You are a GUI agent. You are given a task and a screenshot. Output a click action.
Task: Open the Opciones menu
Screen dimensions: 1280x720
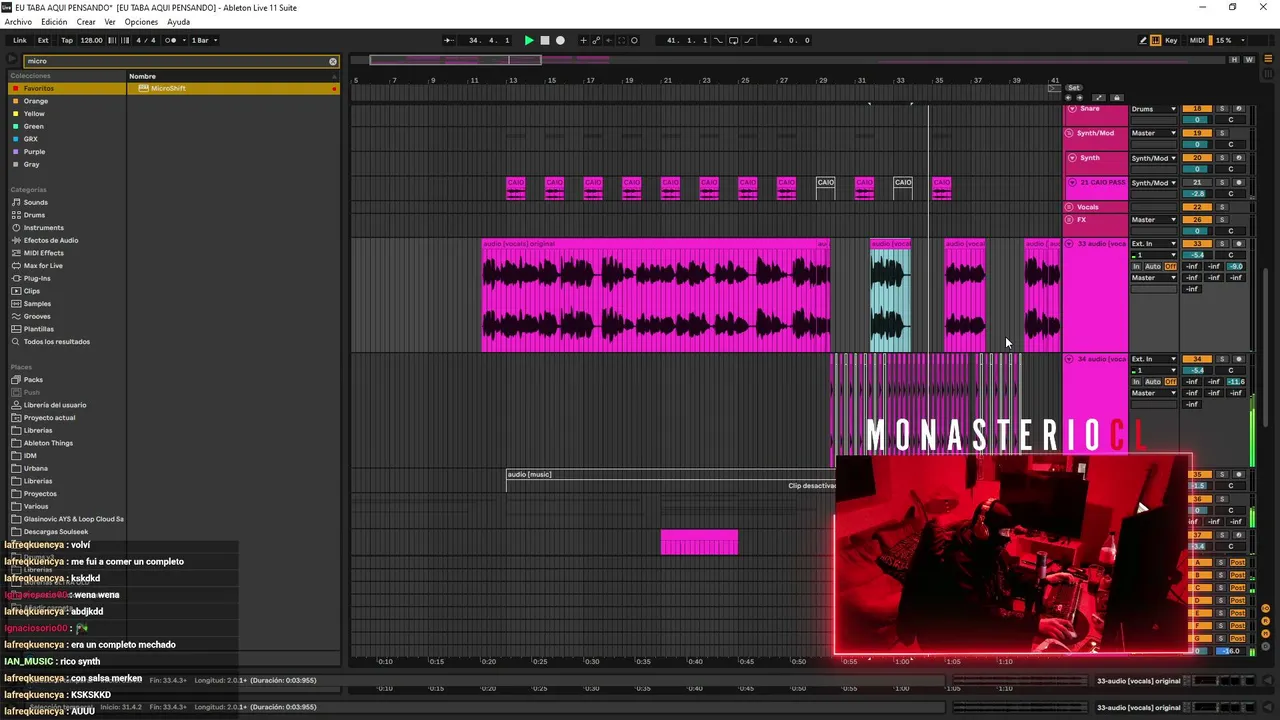pyautogui.click(x=141, y=22)
